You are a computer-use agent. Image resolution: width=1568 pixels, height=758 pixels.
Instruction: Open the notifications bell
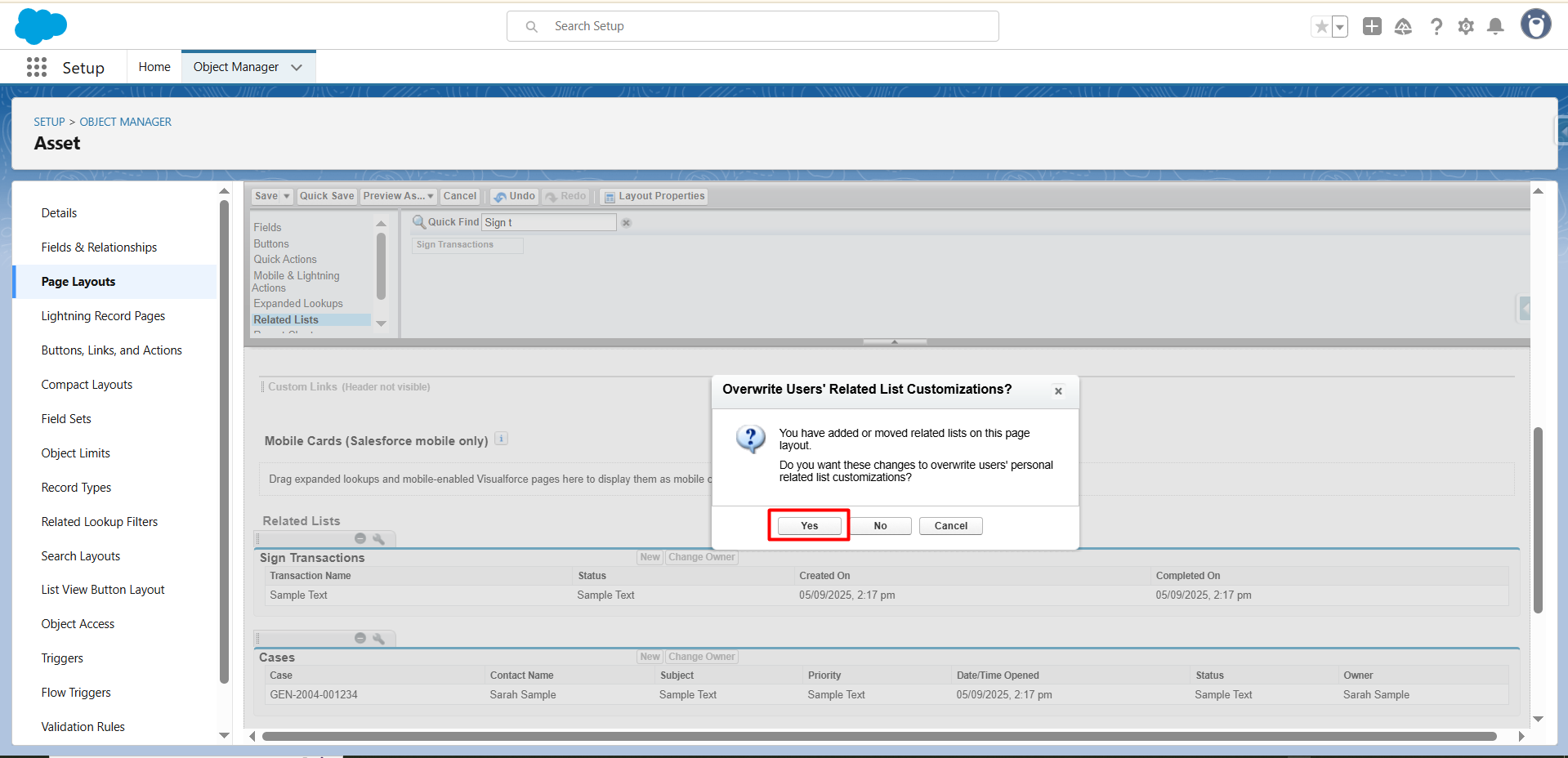click(1495, 27)
